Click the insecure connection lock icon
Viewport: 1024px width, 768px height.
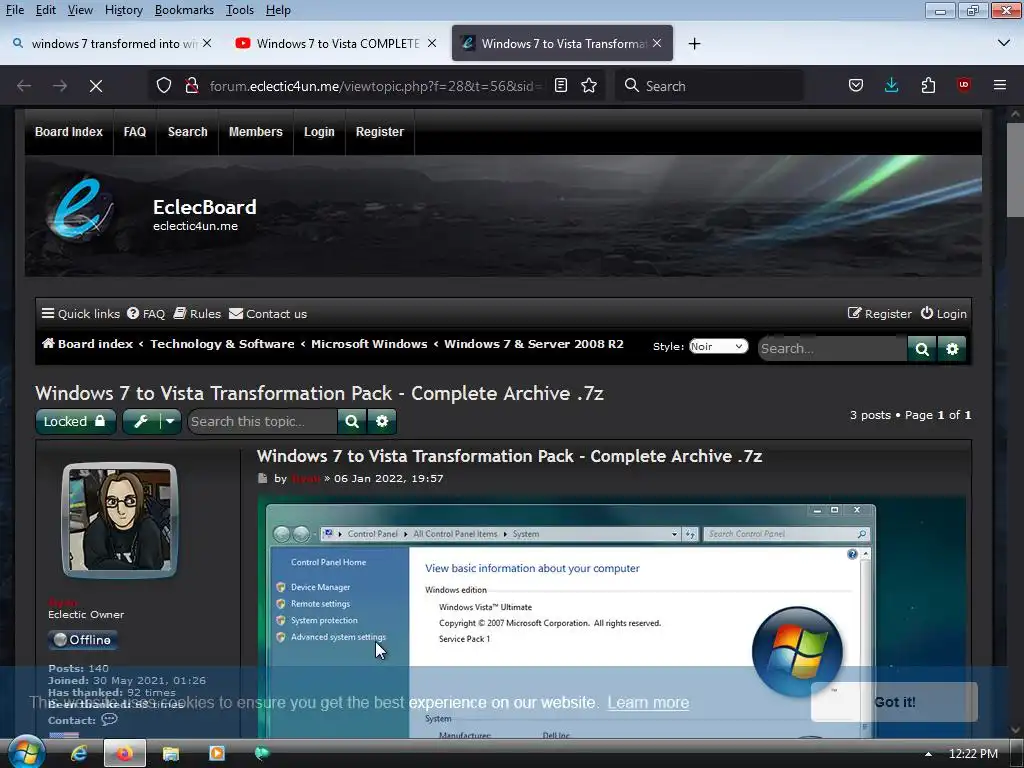tap(191, 86)
